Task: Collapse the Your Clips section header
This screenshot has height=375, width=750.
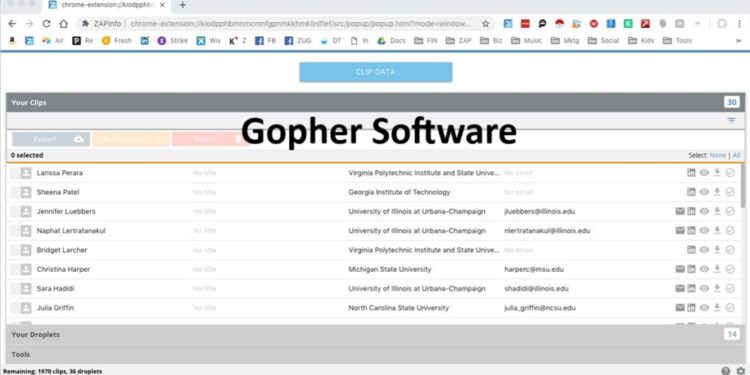Action: [x=375, y=102]
